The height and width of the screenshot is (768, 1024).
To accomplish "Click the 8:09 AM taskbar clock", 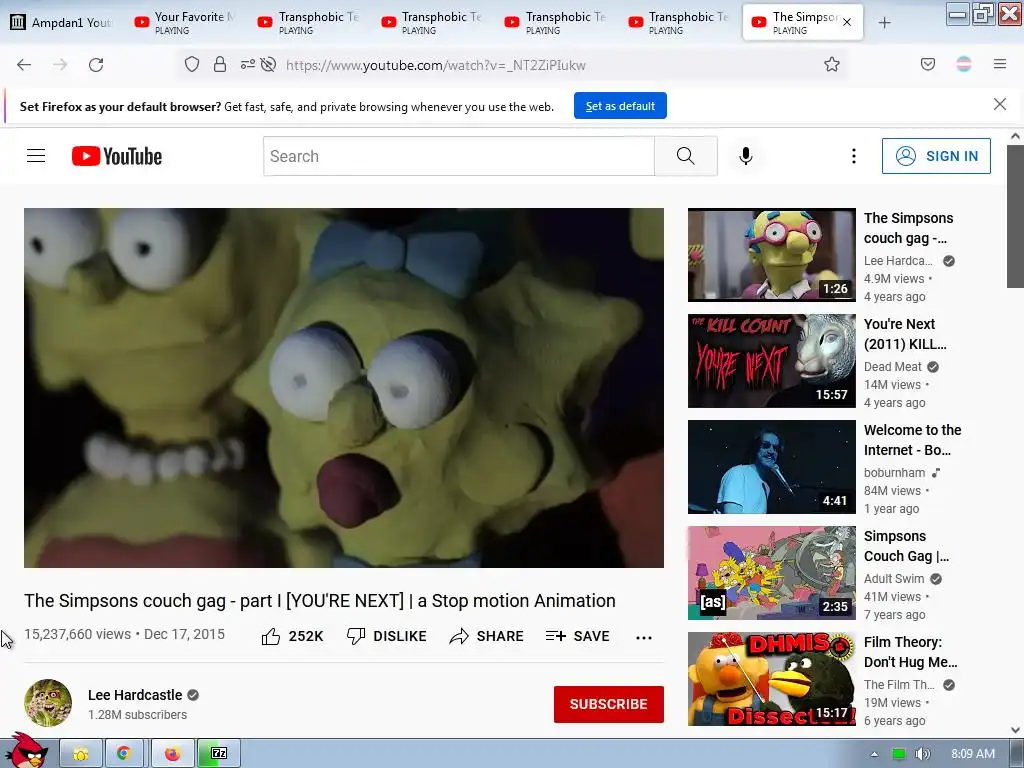I will pyautogui.click(x=973, y=754).
